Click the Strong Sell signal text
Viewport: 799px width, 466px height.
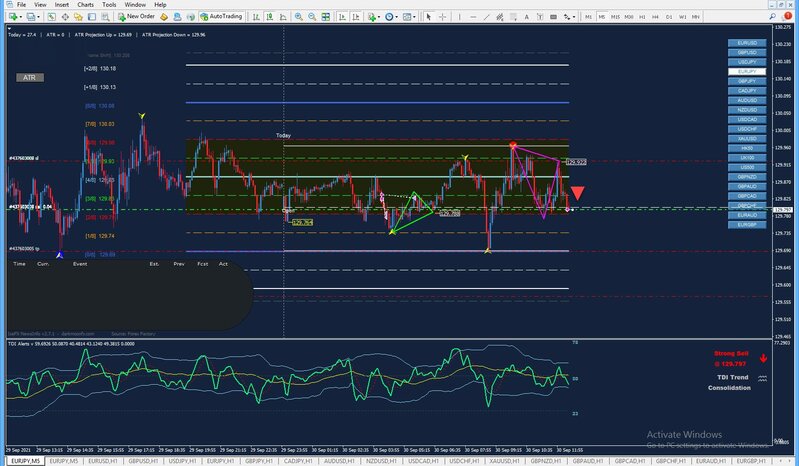pos(731,353)
